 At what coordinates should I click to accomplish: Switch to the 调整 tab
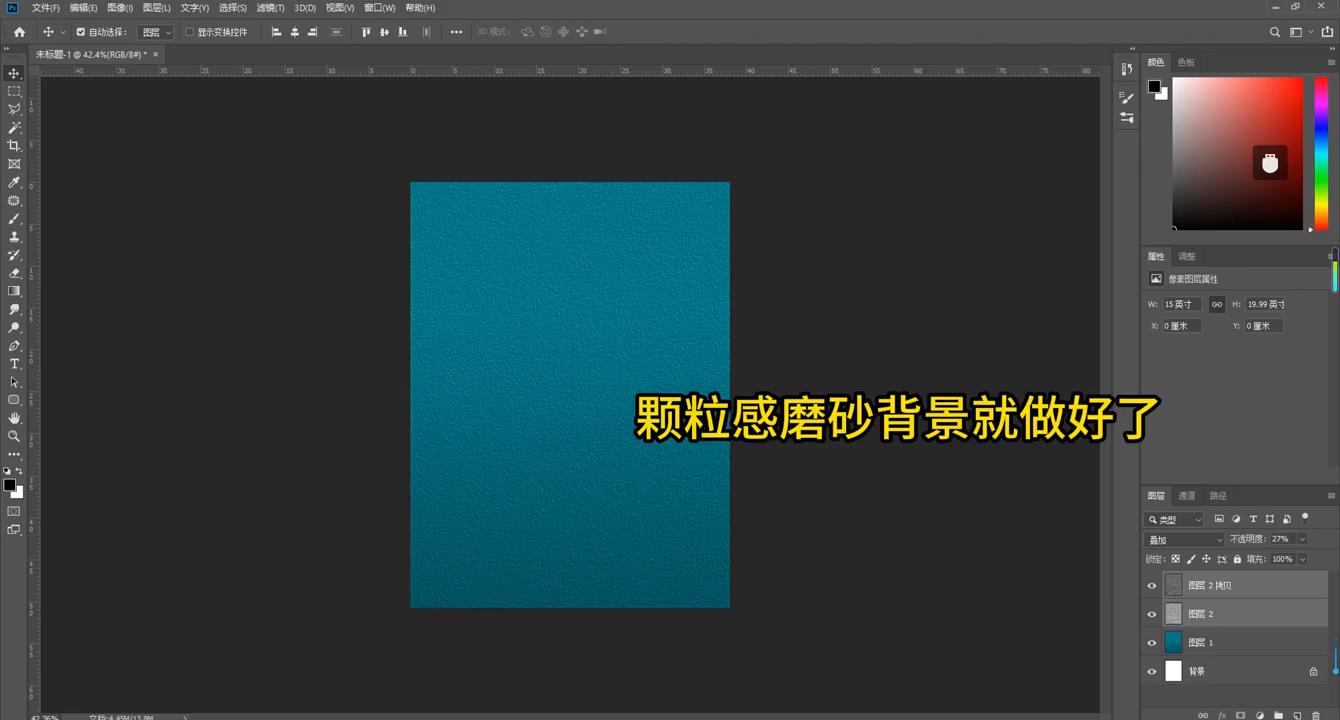1186,256
